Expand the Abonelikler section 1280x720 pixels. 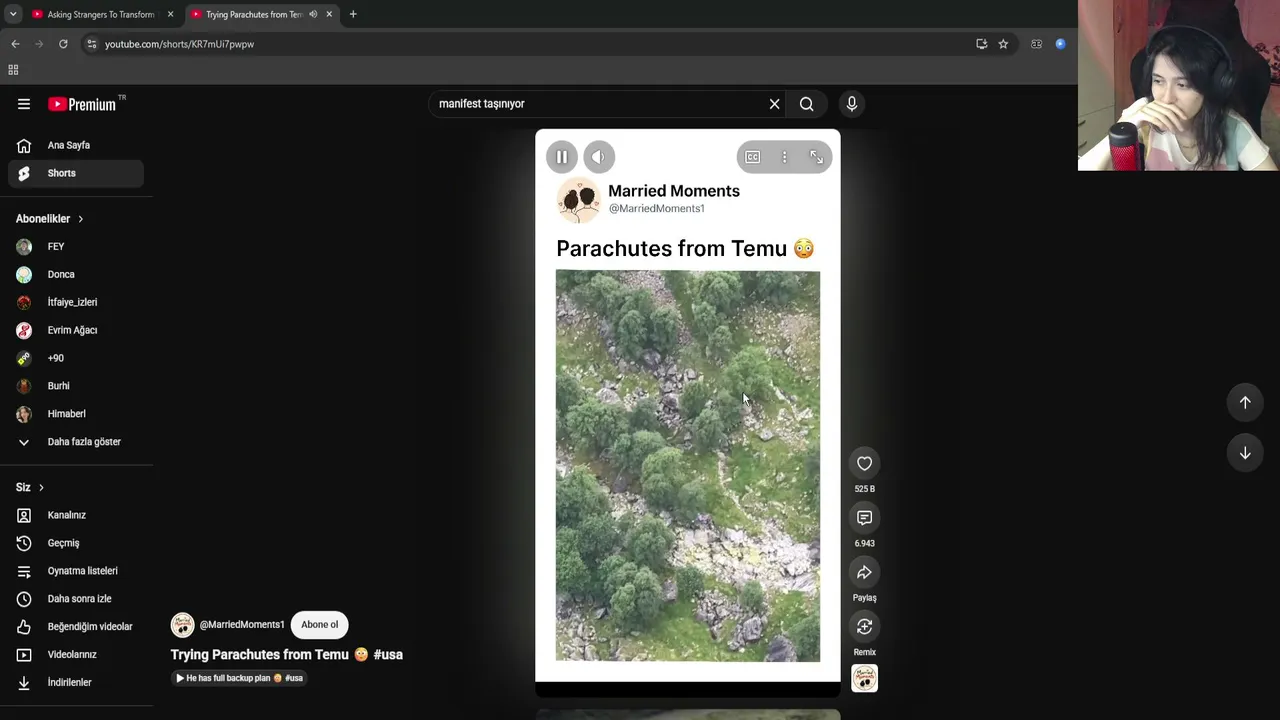[x=49, y=219]
